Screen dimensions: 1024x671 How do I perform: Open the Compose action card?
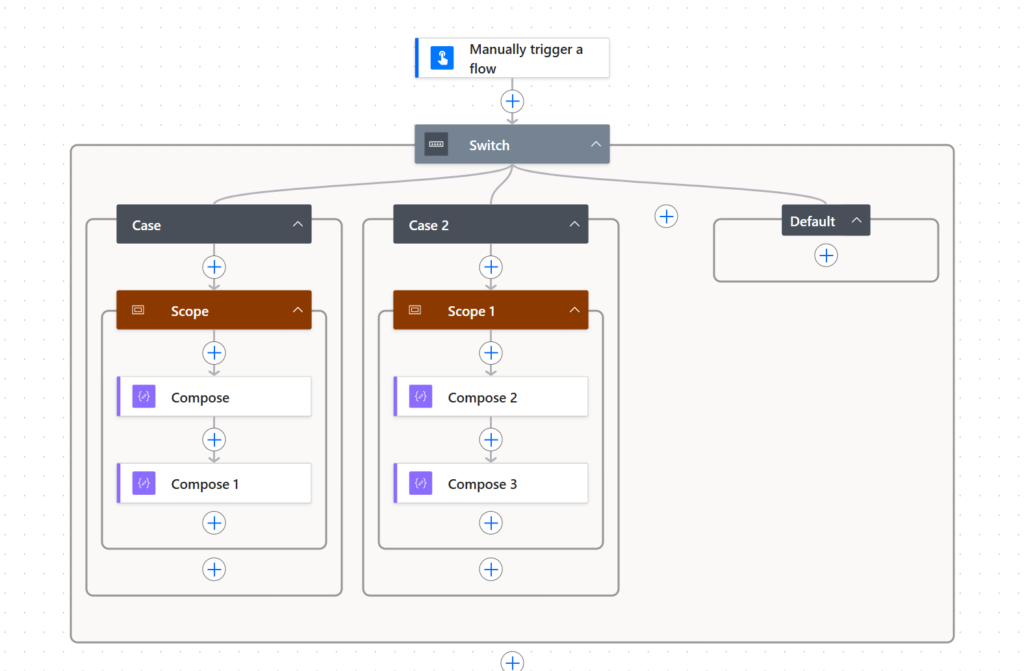click(214, 397)
